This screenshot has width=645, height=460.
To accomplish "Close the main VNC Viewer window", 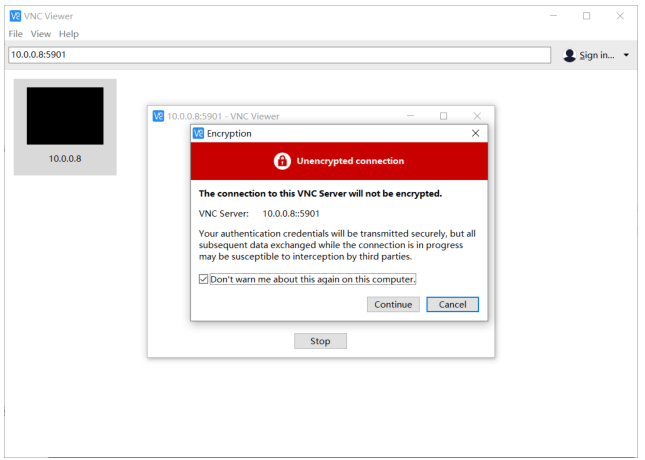I will pyautogui.click(x=620, y=16).
